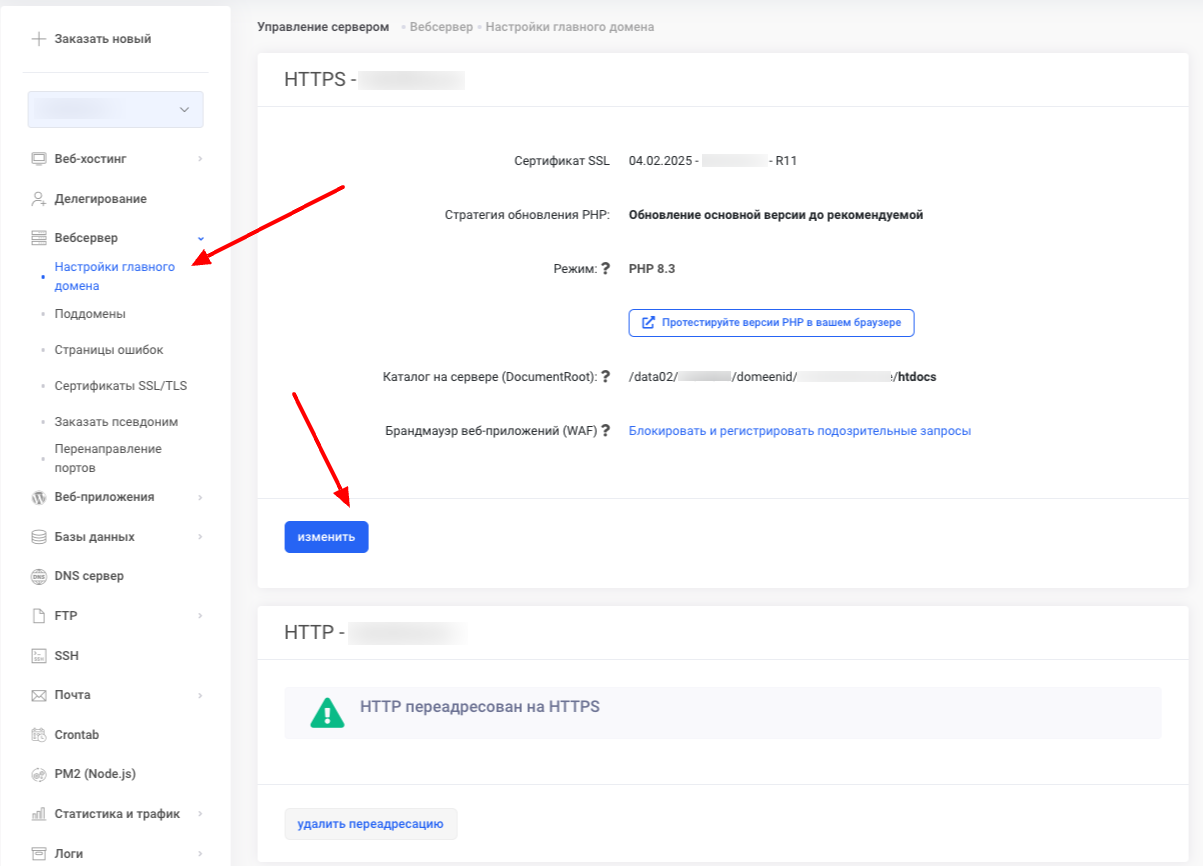Click the Делегирование user icon
The height and width of the screenshot is (866, 1203).
tap(39, 199)
